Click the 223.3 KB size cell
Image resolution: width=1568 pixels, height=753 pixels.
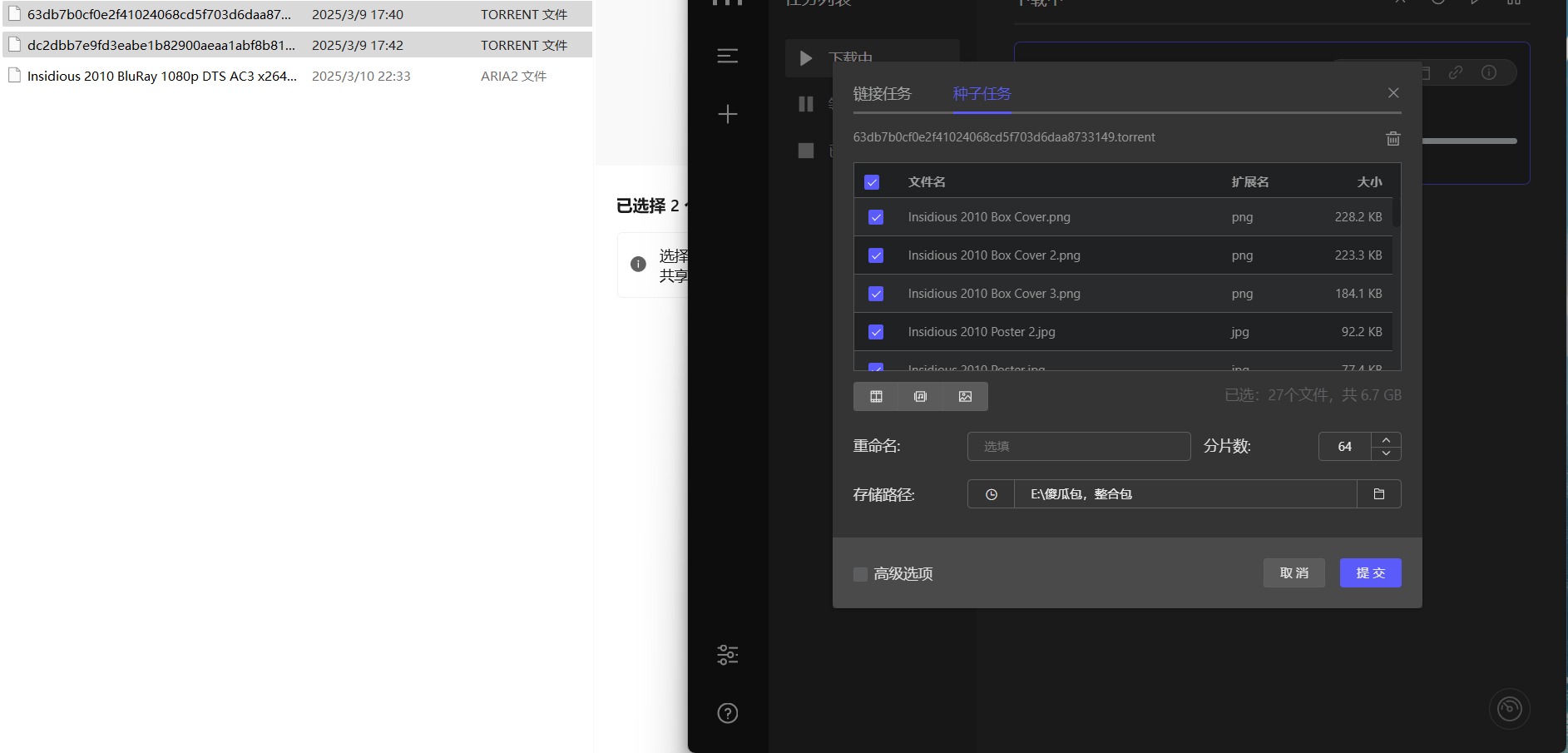coord(1358,255)
